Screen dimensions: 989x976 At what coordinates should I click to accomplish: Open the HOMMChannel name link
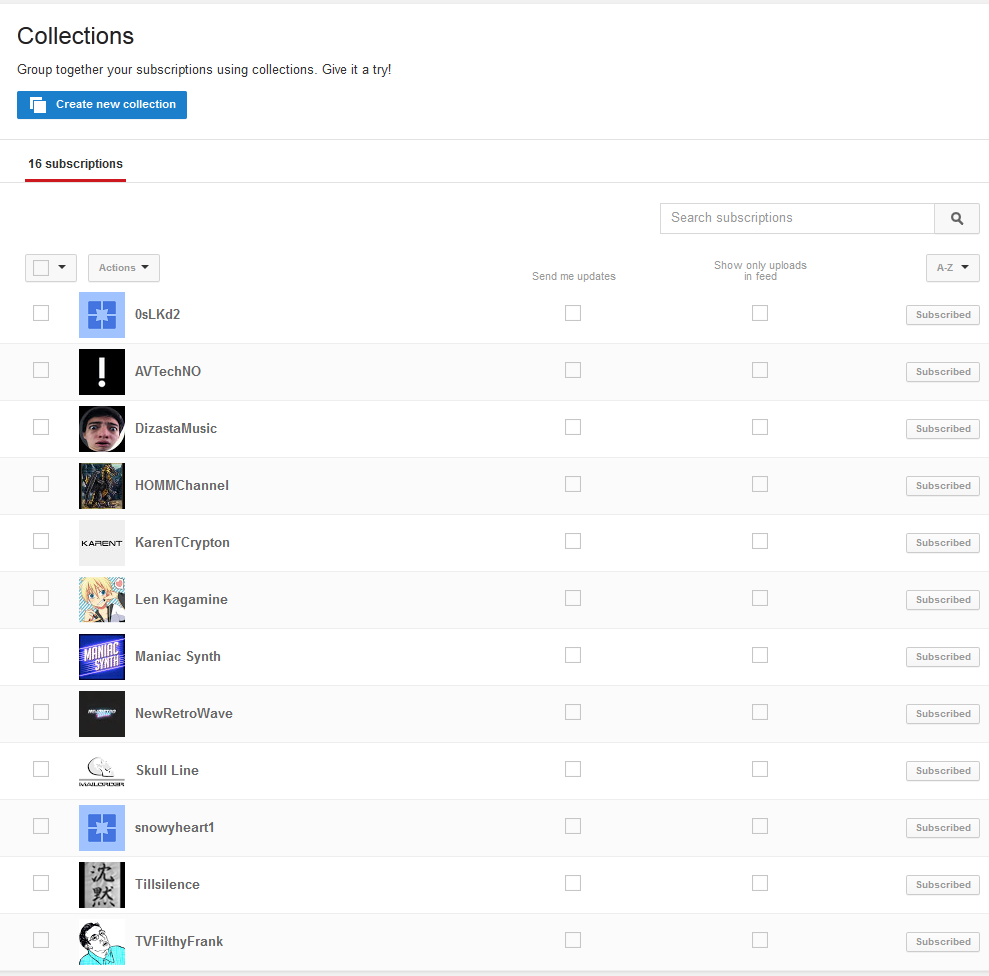tap(182, 486)
